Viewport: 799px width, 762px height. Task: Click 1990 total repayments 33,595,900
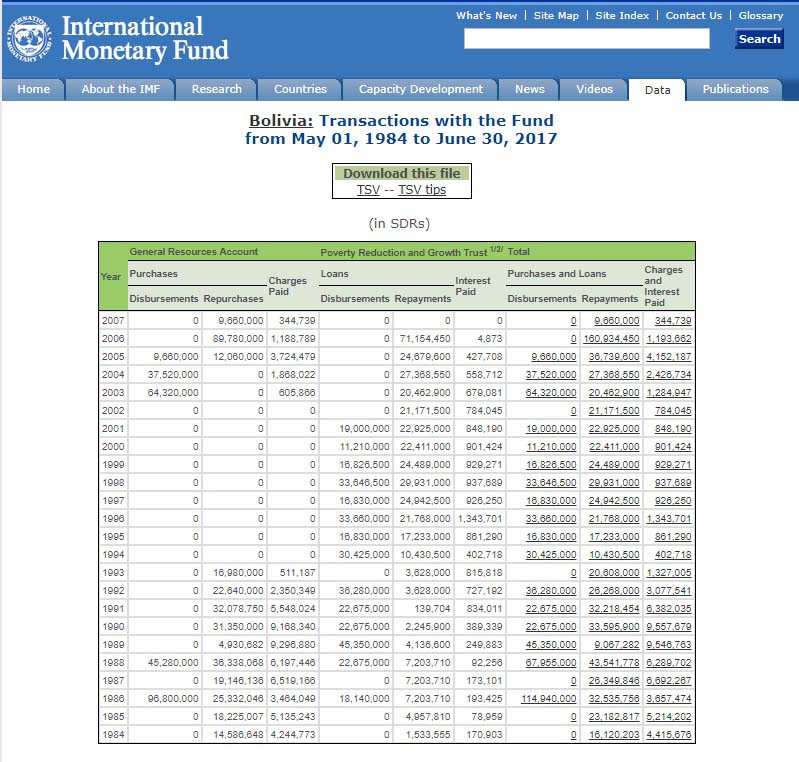tap(614, 627)
